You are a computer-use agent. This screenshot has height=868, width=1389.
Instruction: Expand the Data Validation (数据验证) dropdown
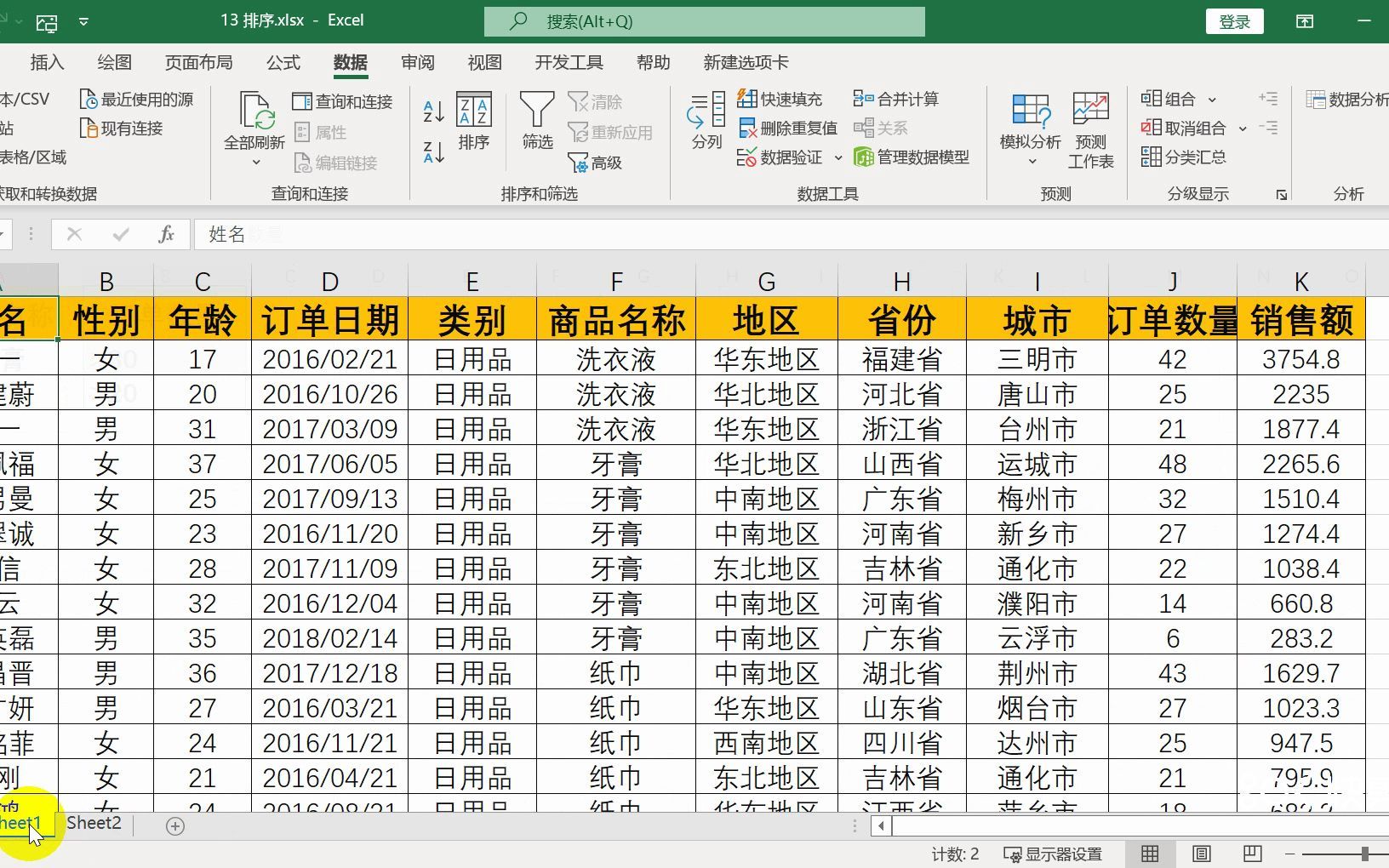(x=839, y=157)
